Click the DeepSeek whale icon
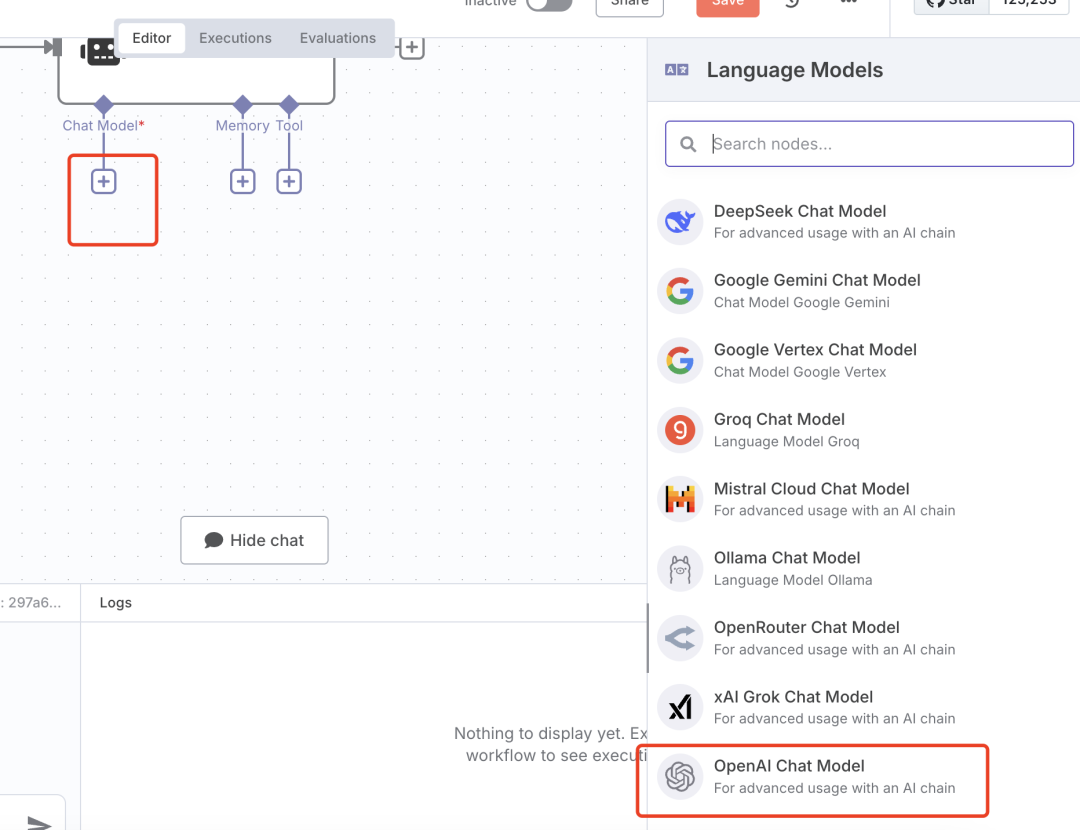The image size is (1080, 830). pos(680,222)
